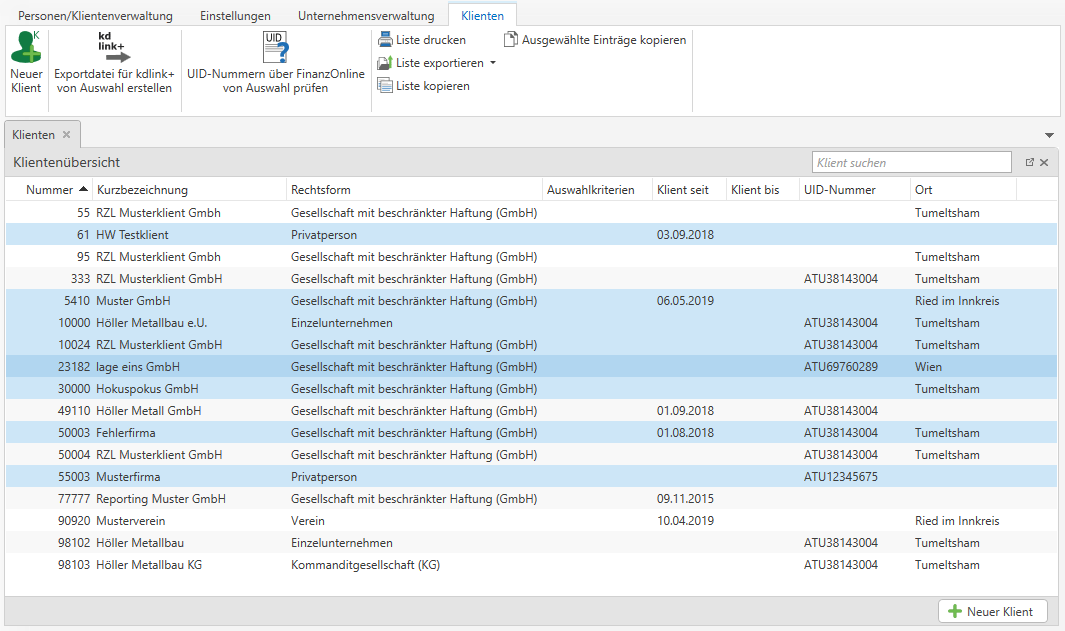Sort by the Rechtsform column header

(x=320, y=190)
